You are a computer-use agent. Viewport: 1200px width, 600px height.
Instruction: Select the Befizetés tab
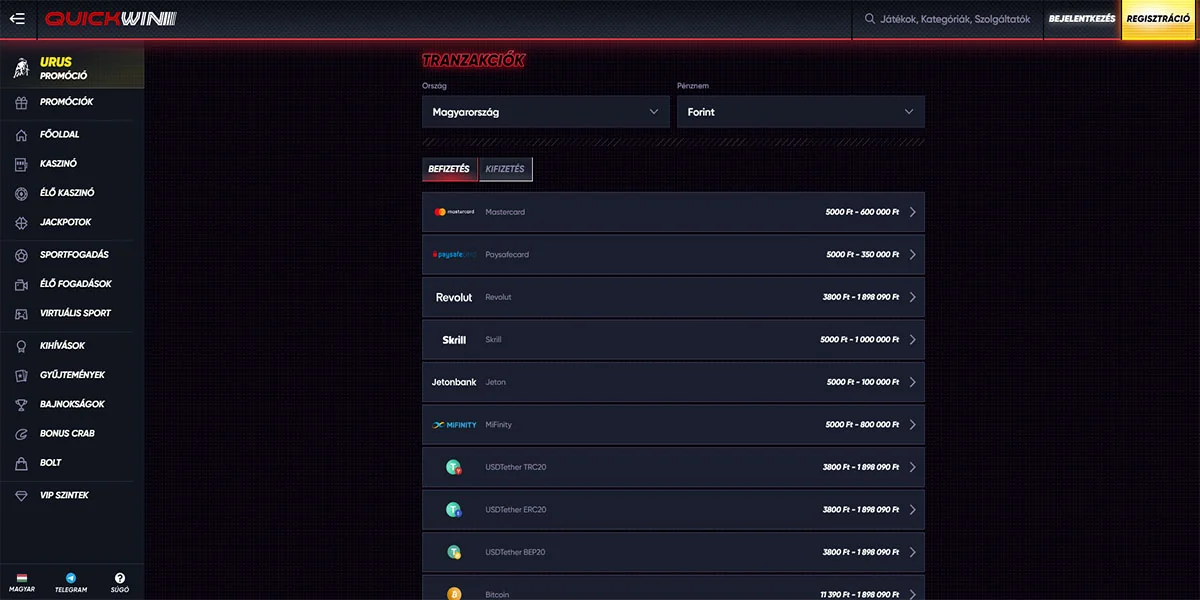coord(449,169)
